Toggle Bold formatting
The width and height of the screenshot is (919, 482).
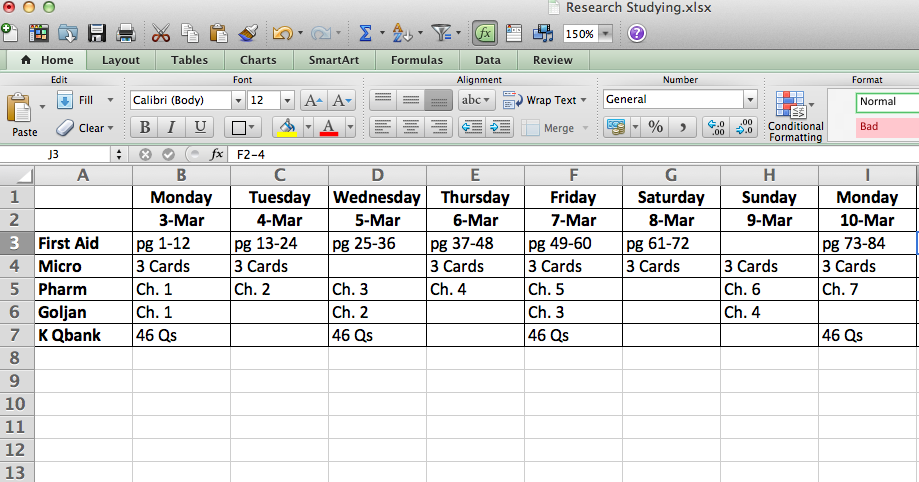tap(145, 127)
